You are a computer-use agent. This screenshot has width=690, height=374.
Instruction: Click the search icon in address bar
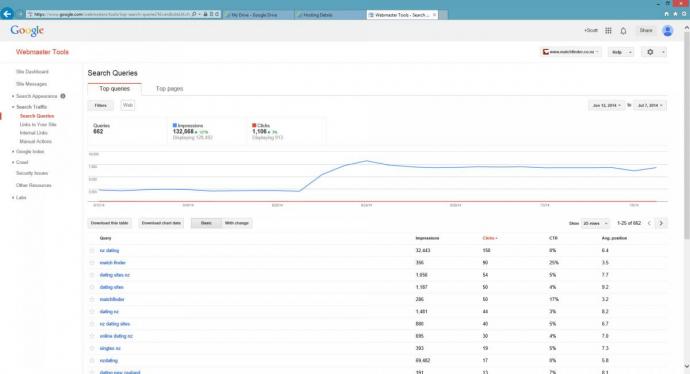[194, 15]
